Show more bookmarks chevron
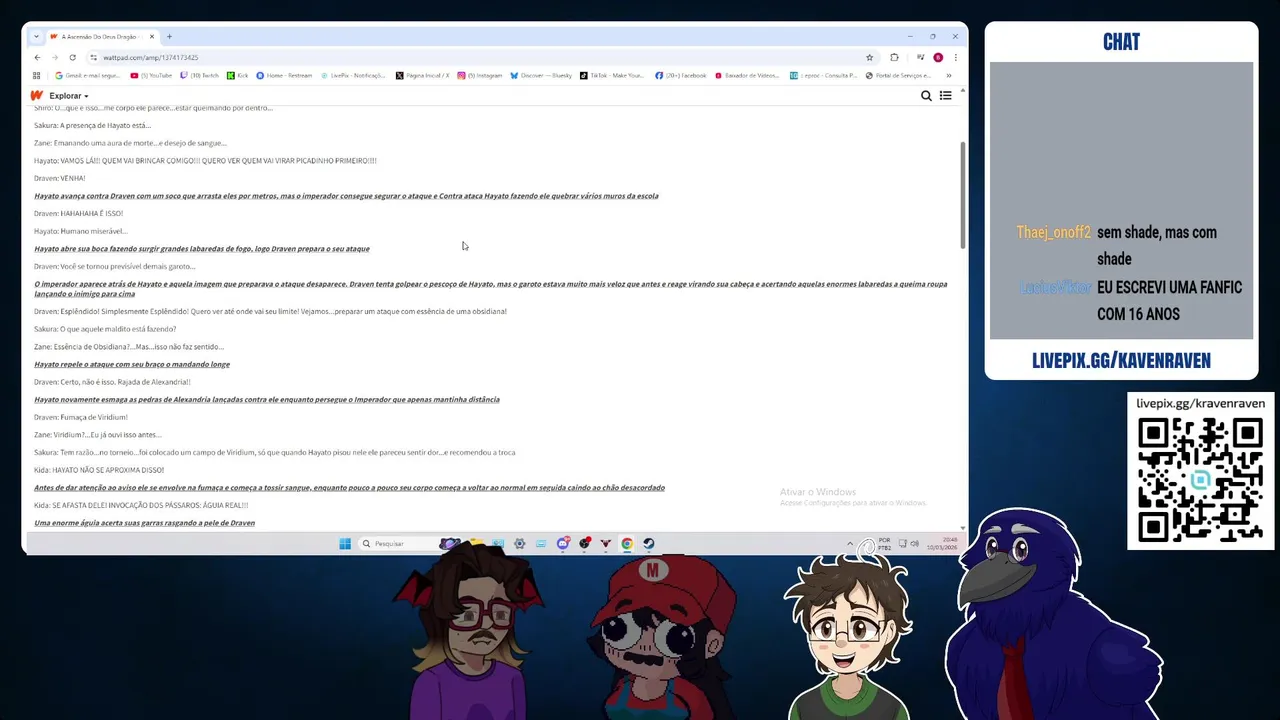 948,75
